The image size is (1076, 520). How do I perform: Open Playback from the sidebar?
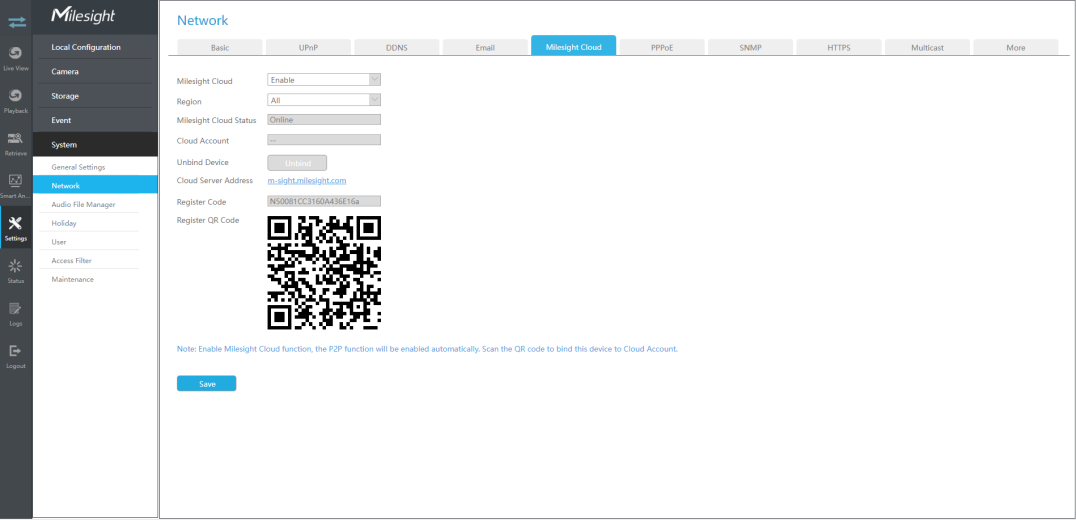click(16, 100)
